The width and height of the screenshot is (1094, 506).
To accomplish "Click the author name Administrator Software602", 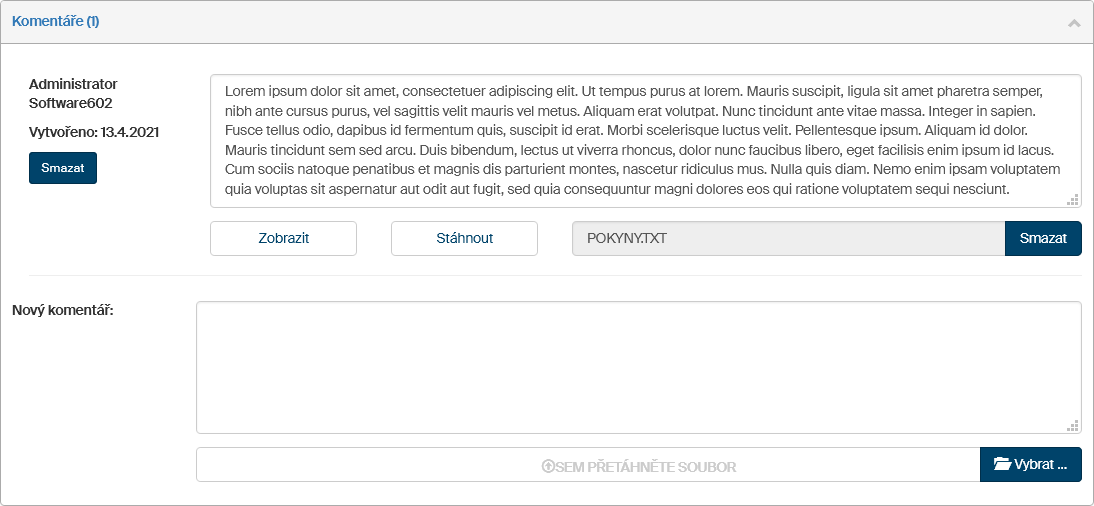I will point(73,93).
